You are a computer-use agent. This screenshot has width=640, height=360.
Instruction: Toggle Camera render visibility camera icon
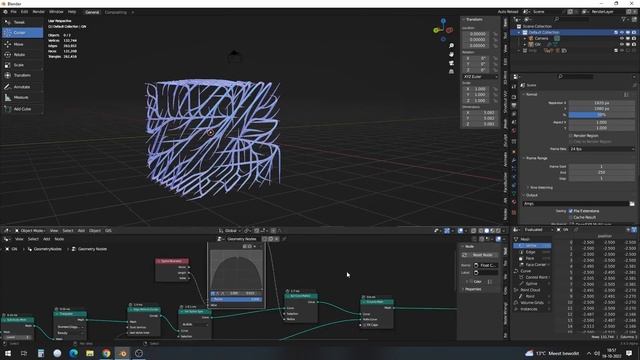click(x=633, y=38)
